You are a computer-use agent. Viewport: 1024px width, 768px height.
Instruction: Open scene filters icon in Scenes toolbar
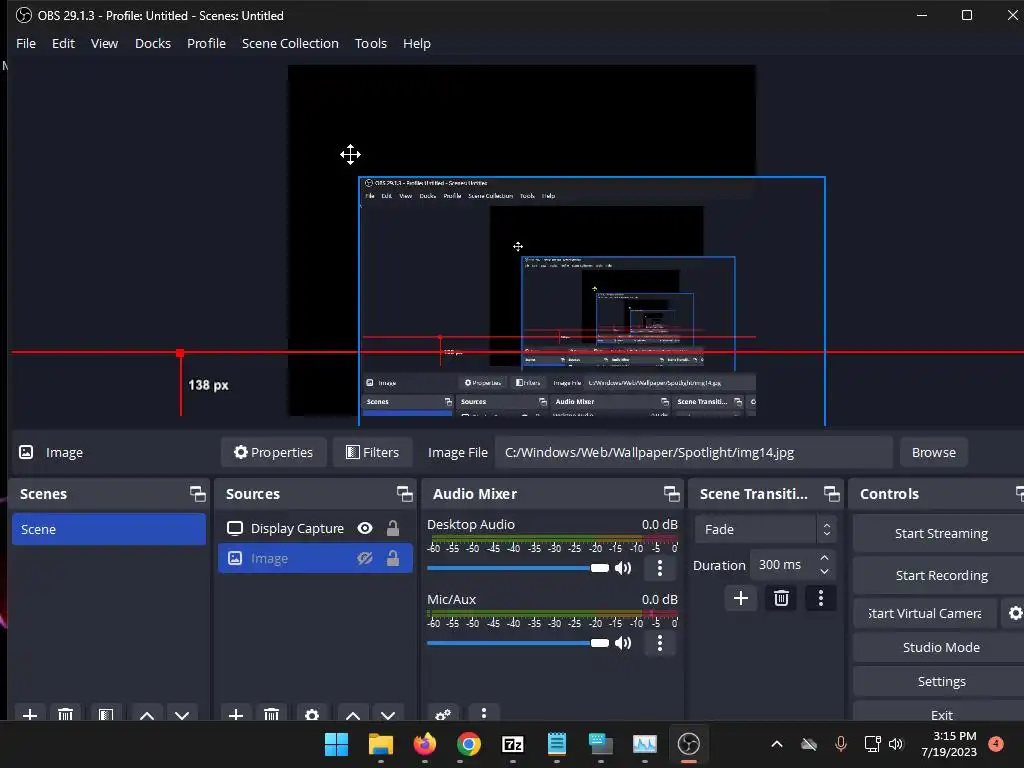[106, 714]
